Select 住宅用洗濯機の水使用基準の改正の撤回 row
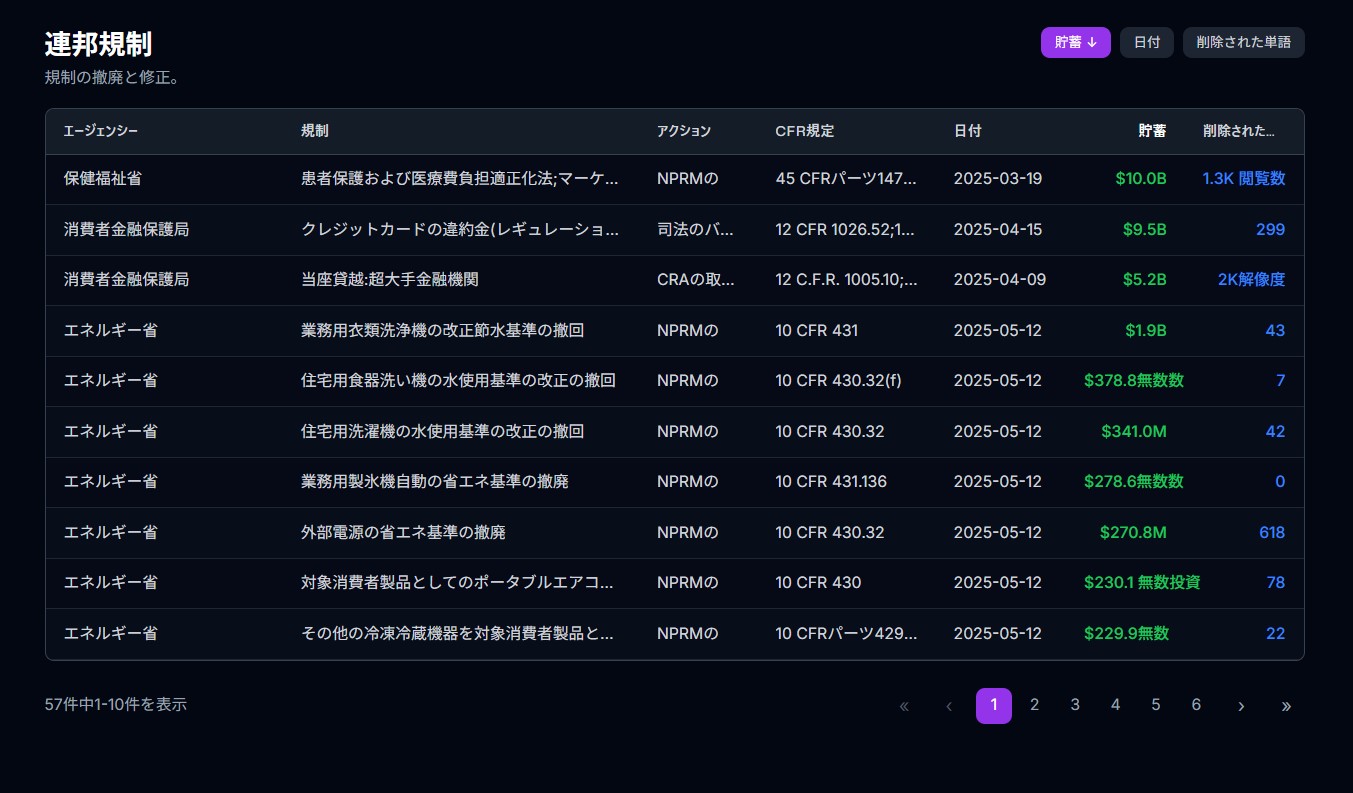This screenshot has height=793, width=1353. 675,431
